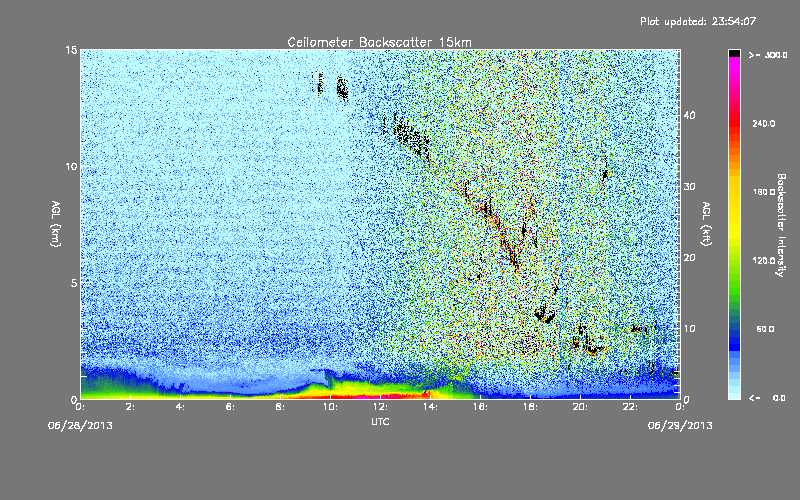The width and height of the screenshot is (800, 500).
Task: Click the start date '06/28/2013'
Action: tap(80, 426)
